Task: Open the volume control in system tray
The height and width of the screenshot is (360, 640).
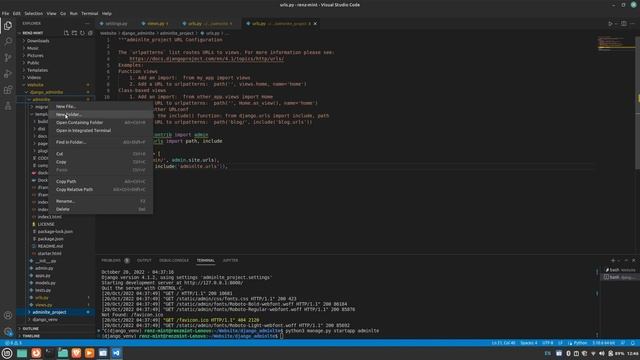Action: [x=602, y=353]
